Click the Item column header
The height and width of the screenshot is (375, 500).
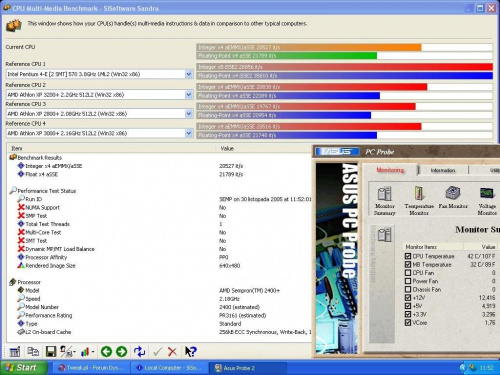coord(112,148)
